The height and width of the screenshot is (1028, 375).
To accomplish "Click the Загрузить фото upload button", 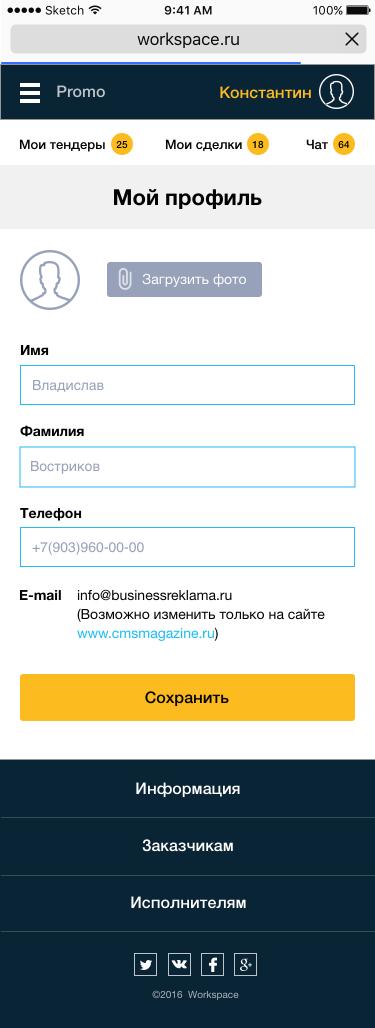I will pyautogui.click(x=184, y=280).
